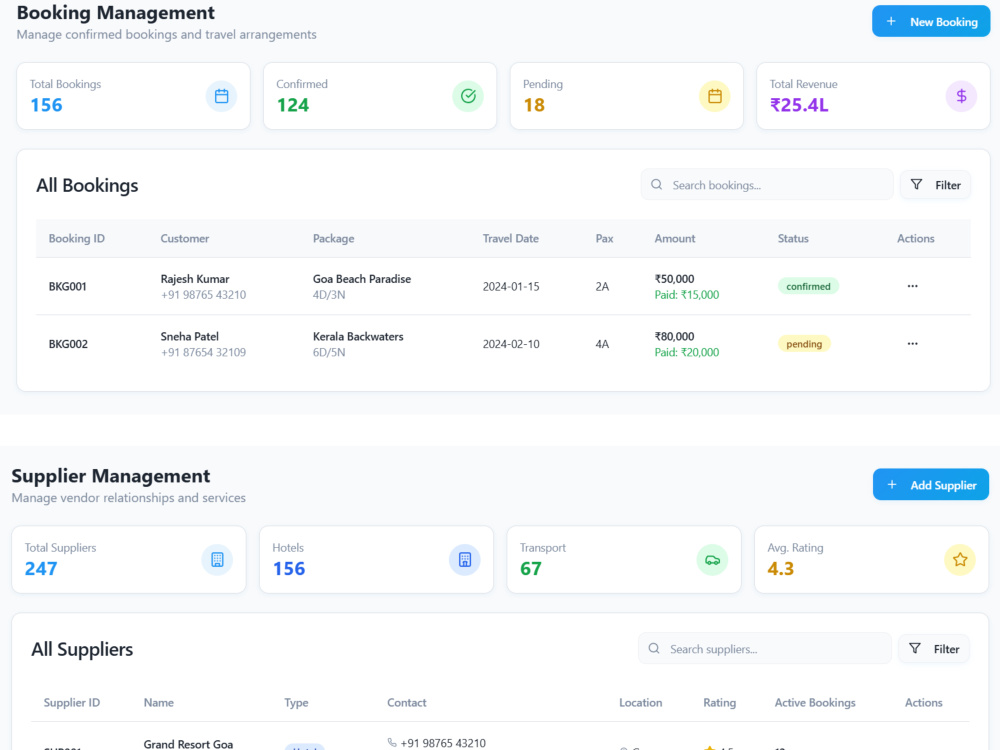The width and height of the screenshot is (1000, 750).
Task: Click the Add Supplier button
Action: tap(930, 485)
